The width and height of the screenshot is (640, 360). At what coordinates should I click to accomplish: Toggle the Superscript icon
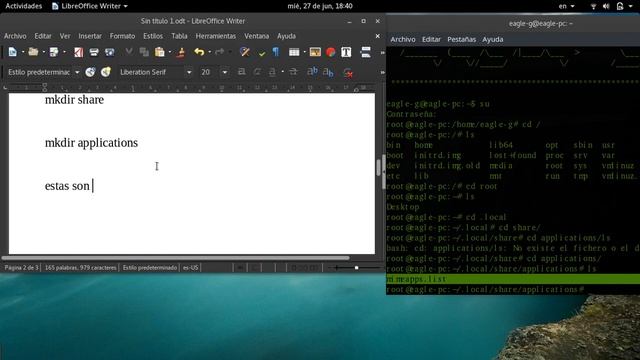(x=312, y=72)
